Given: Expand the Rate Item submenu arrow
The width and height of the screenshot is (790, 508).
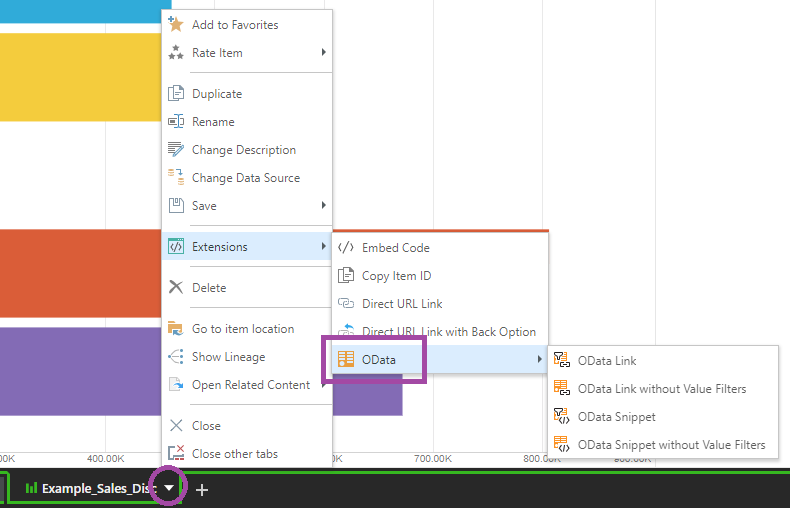Looking at the screenshot, I should coord(323,53).
